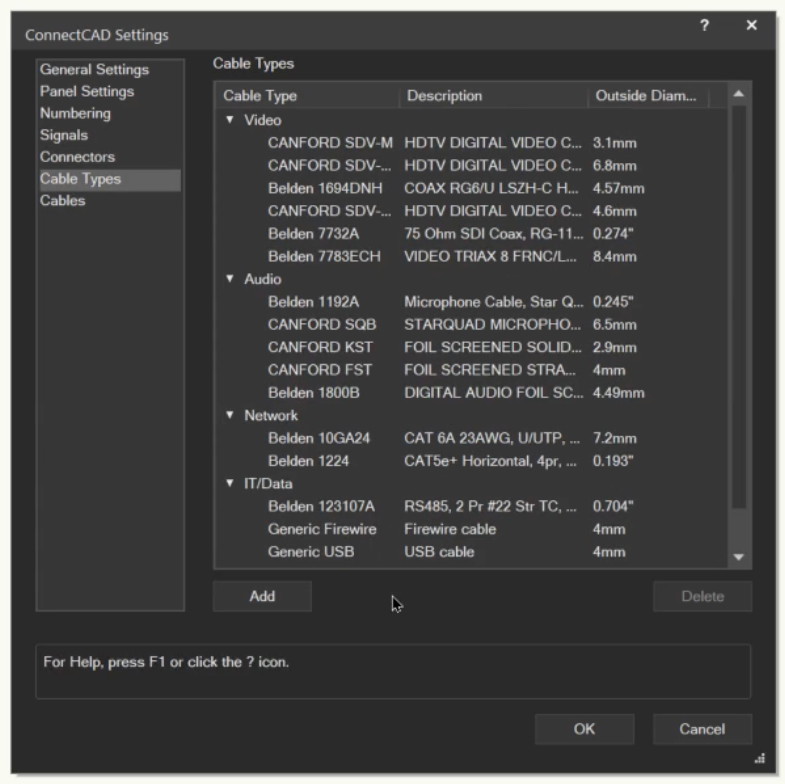
Task: Collapse the Network cable category
Action: click(x=230, y=415)
